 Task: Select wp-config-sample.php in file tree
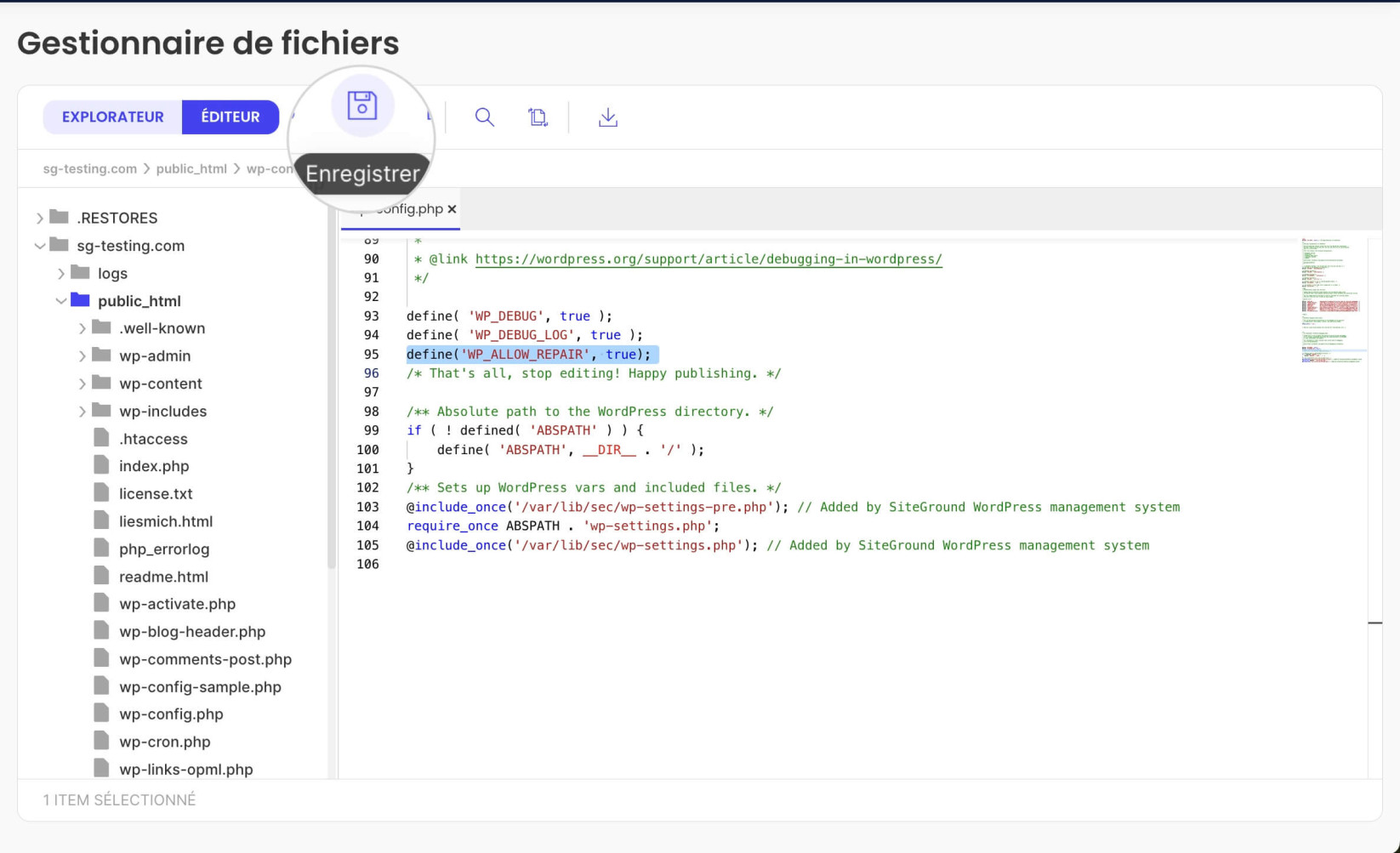coord(200,687)
